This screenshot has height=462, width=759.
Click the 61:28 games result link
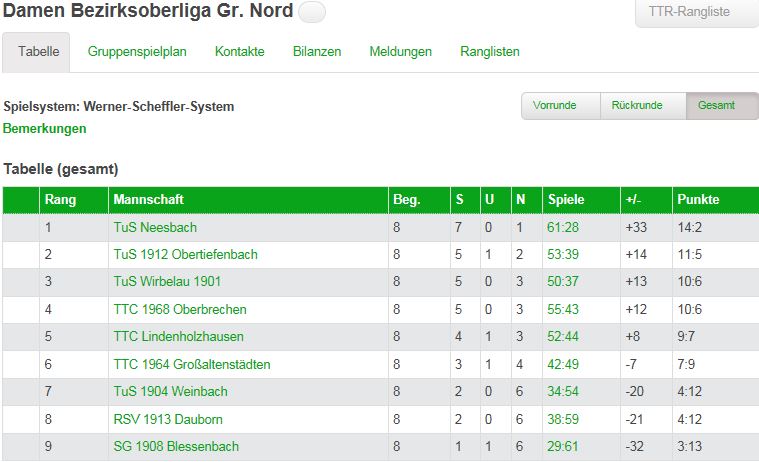point(563,227)
